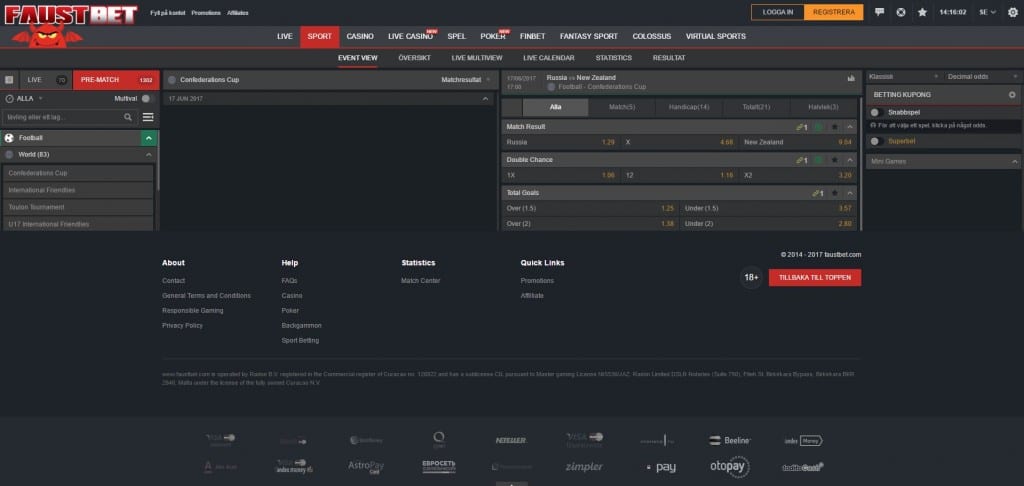Switch to the LIVE MULTIVIEW tab

click(477, 58)
